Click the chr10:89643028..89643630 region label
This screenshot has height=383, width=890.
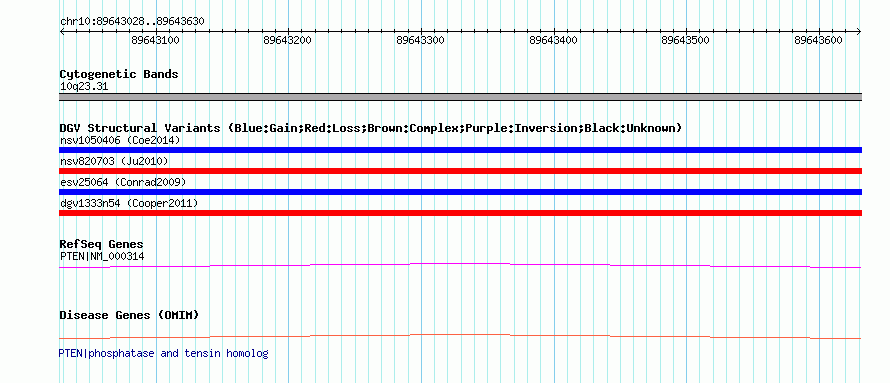click(x=132, y=22)
